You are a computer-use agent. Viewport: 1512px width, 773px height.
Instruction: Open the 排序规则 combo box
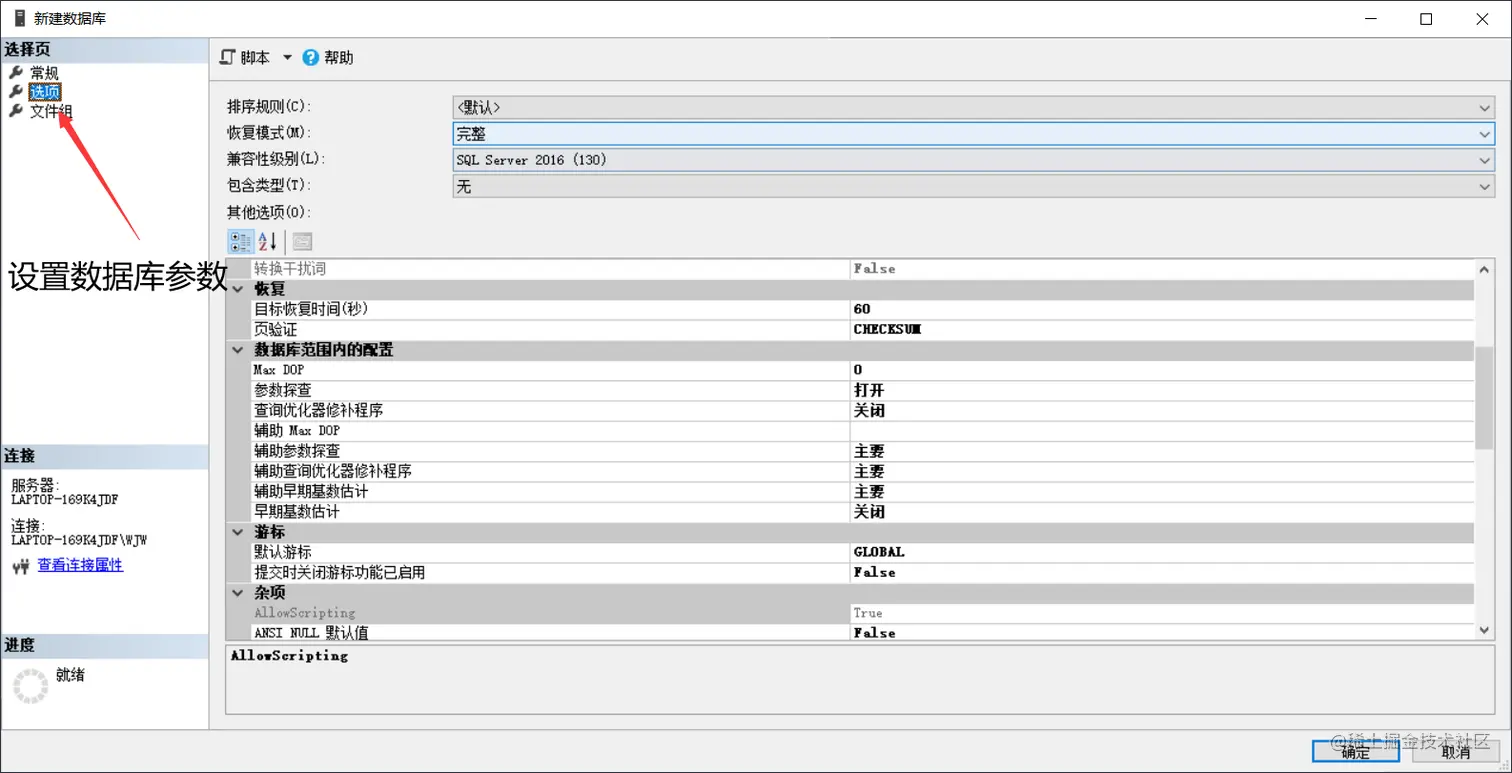[973, 107]
